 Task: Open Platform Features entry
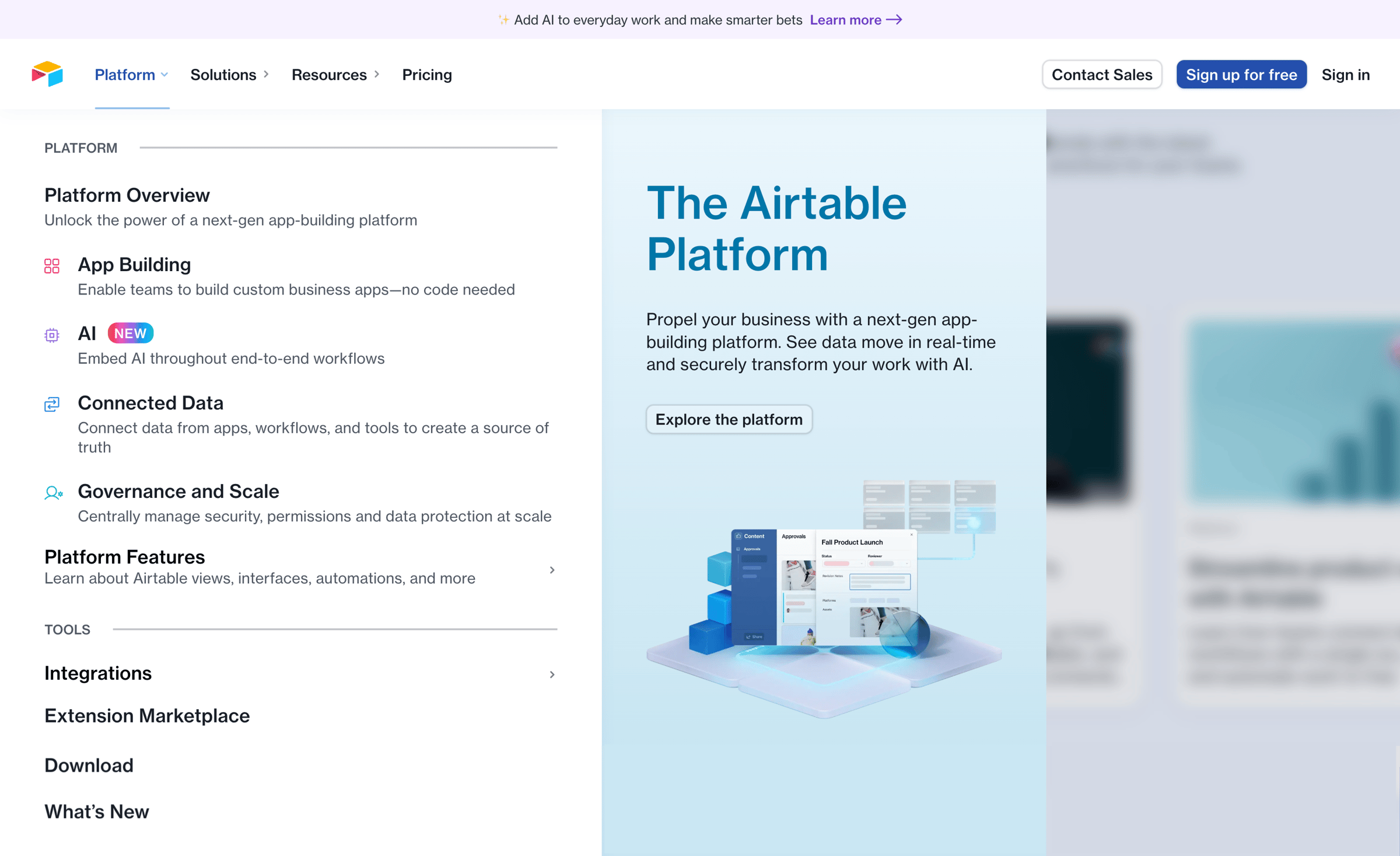tap(125, 557)
